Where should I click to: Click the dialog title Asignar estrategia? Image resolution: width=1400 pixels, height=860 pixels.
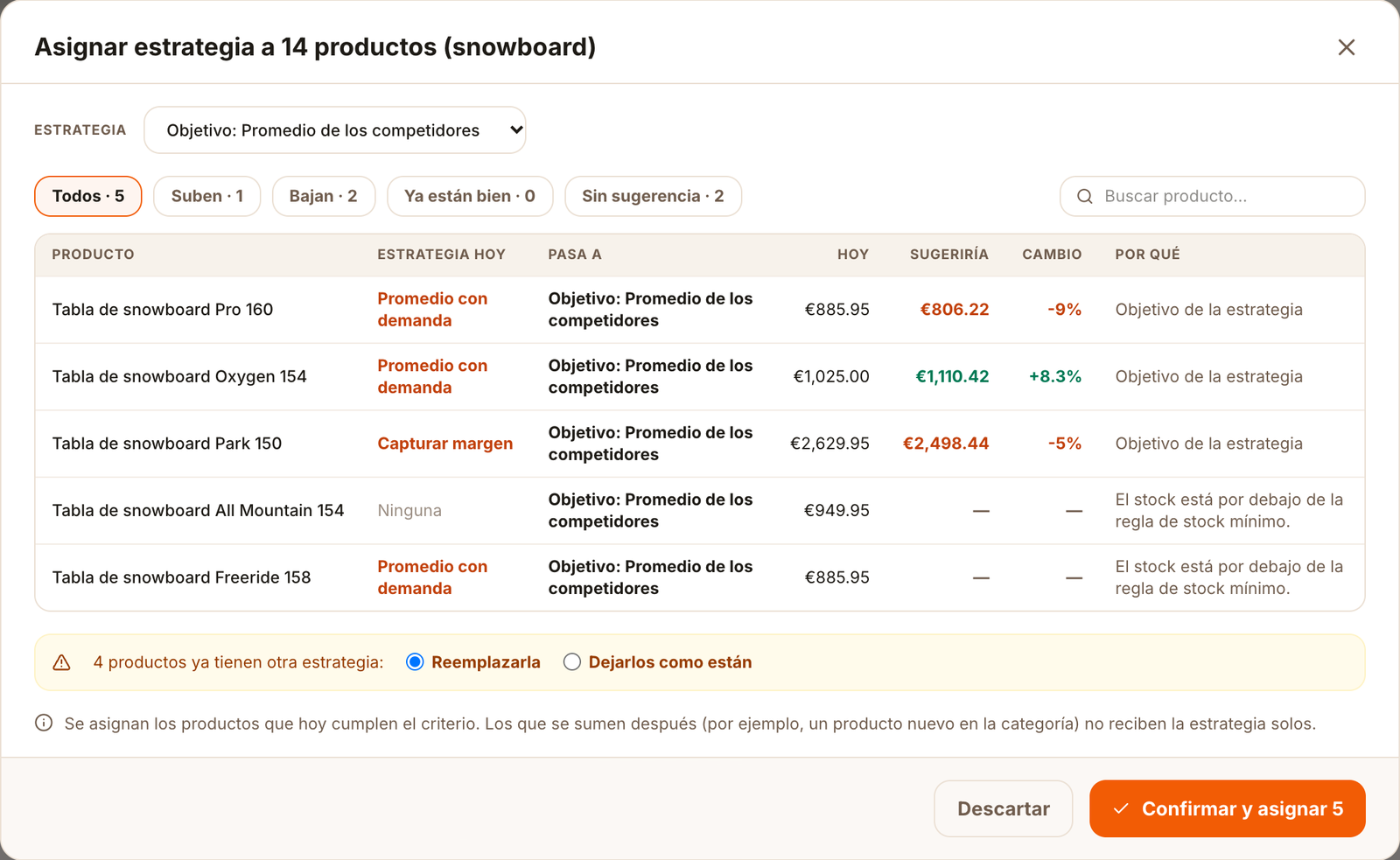pos(315,47)
